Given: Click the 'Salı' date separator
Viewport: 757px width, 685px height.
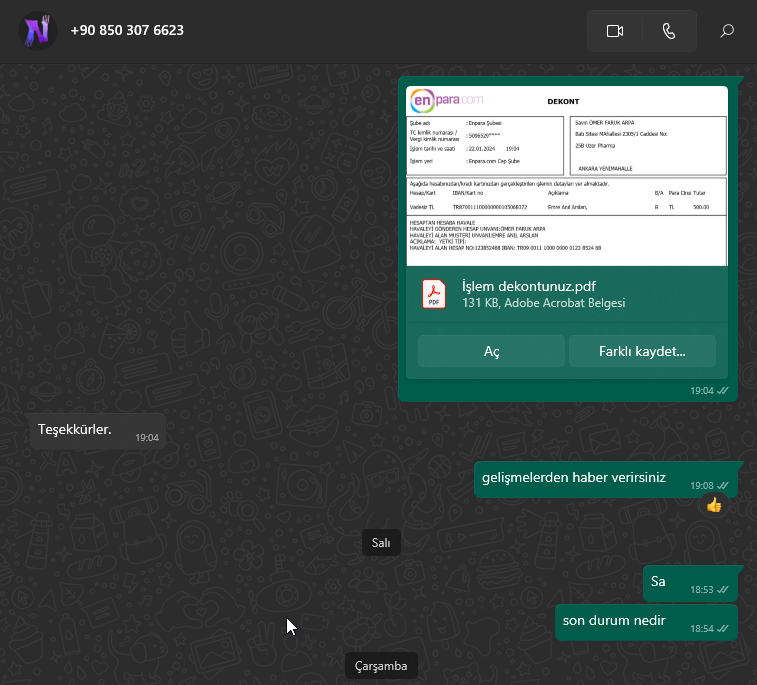Looking at the screenshot, I should (x=381, y=543).
